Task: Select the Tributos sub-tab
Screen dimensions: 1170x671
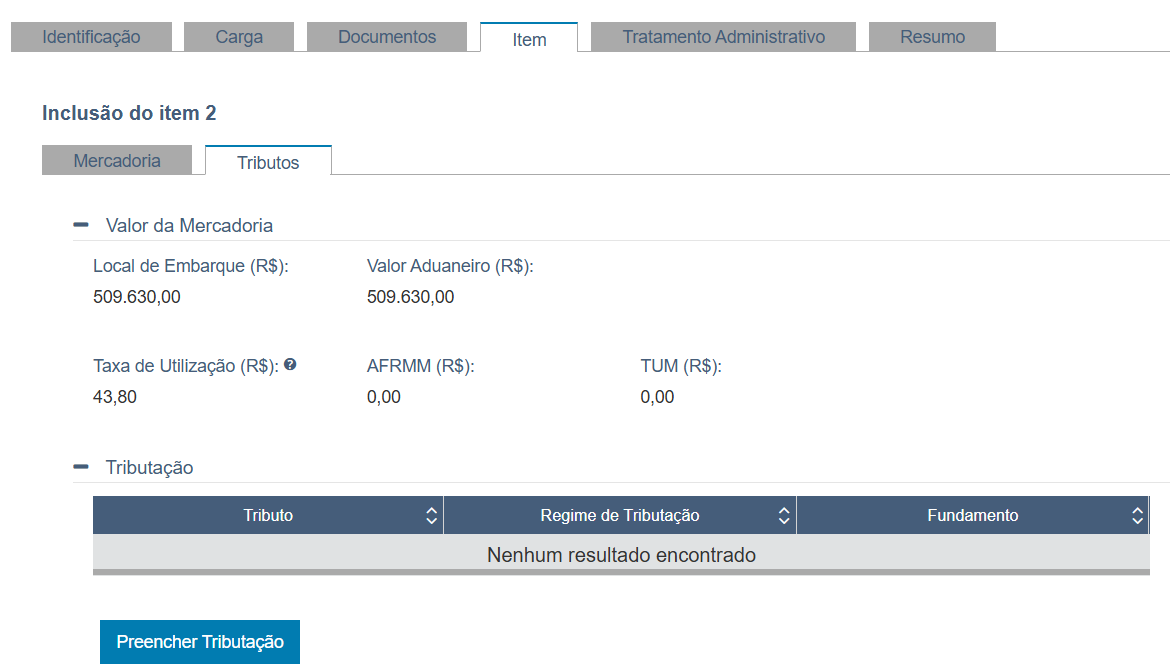Action: [268, 161]
